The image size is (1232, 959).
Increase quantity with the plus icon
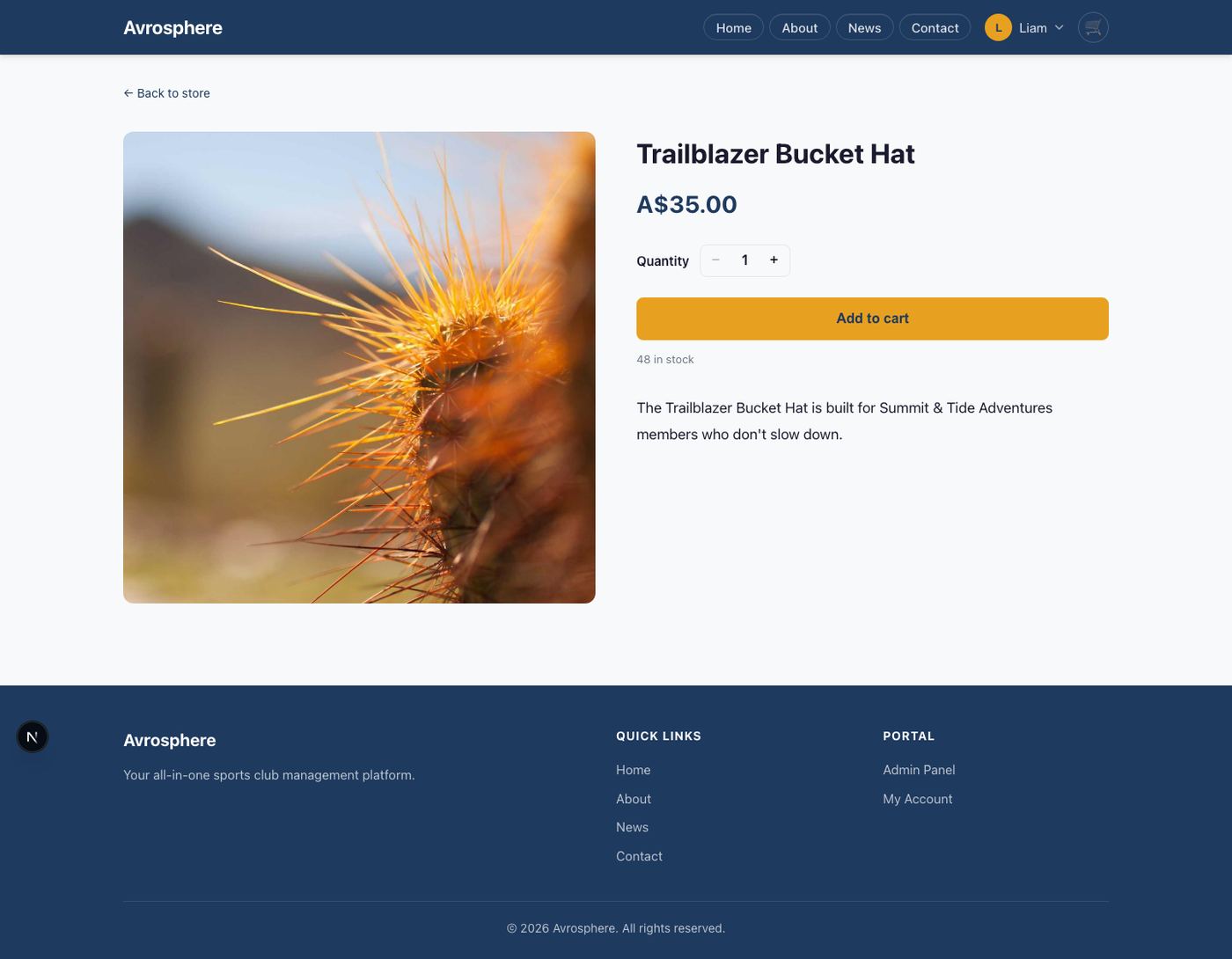[x=774, y=260]
